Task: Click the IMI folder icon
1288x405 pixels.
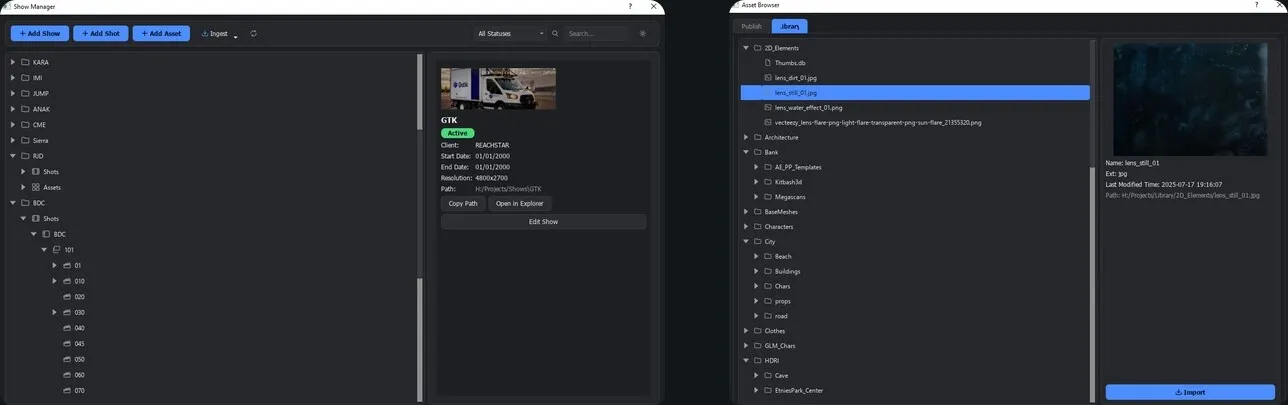Action: point(25,78)
